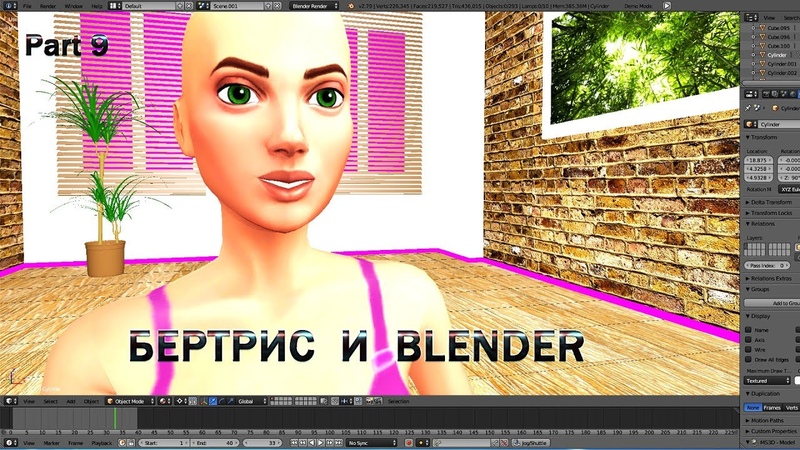Open the No Sync dropdown
The height and width of the screenshot is (450, 800).
pyautogui.click(x=372, y=443)
